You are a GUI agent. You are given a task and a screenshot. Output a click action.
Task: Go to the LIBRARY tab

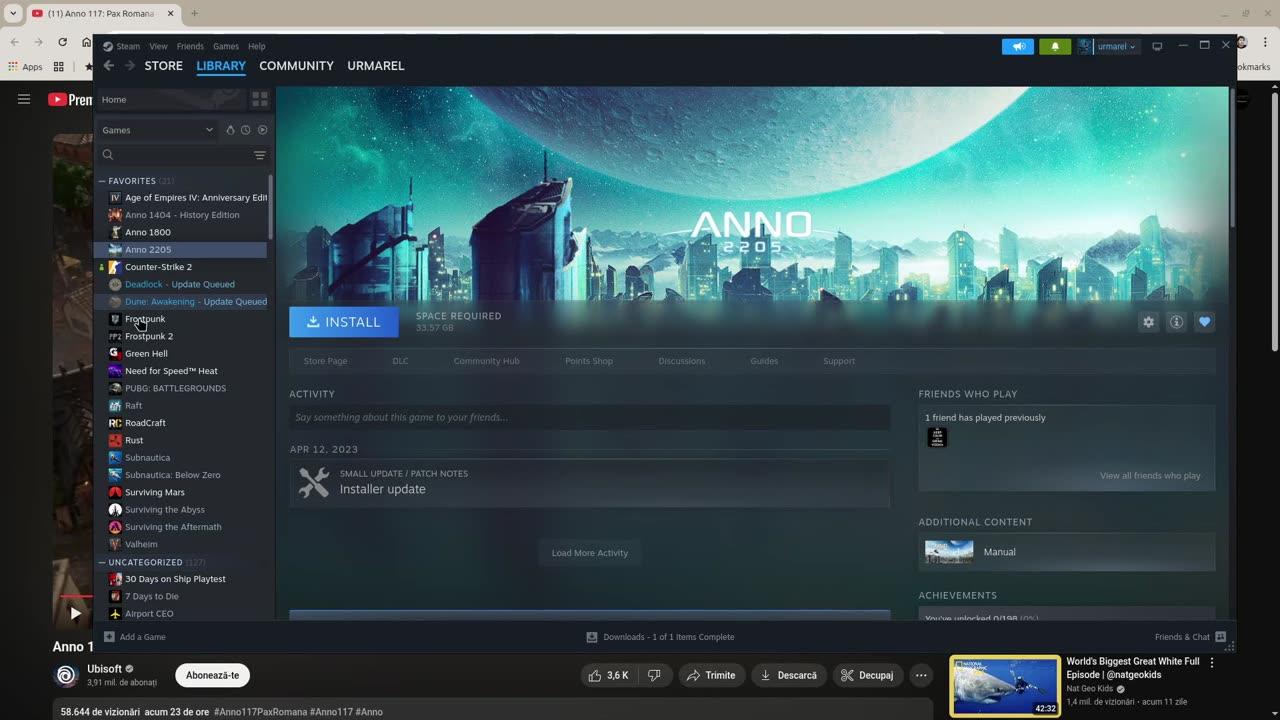pos(221,66)
